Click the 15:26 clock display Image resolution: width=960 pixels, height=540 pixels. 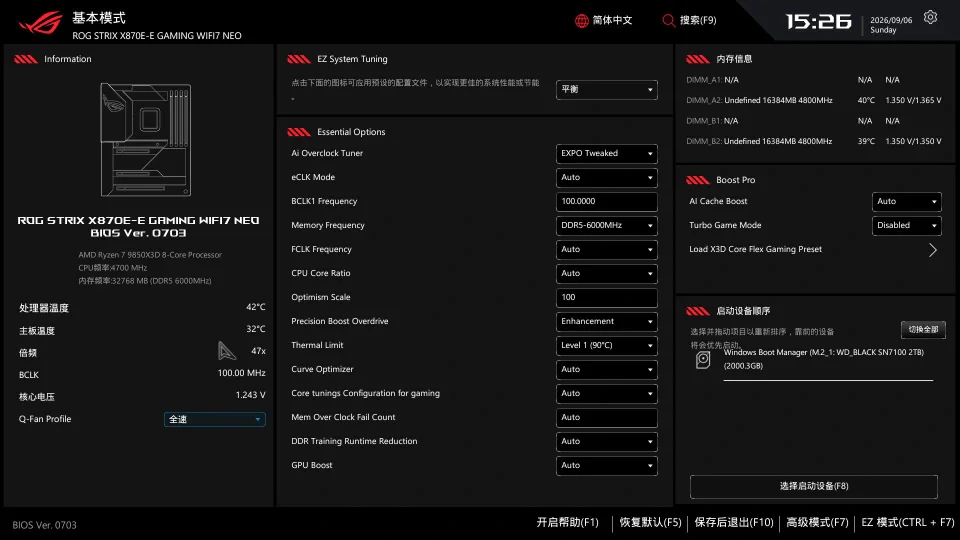pyautogui.click(x=818, y=22)
